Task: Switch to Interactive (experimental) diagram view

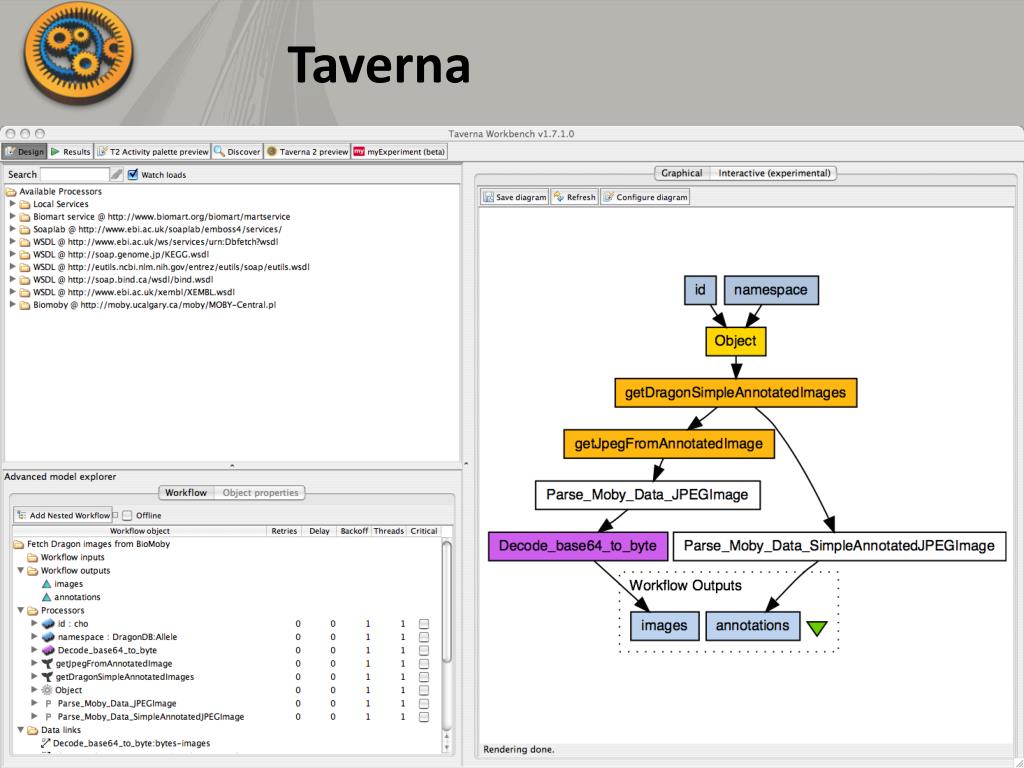Action: (x=774, y=173)
